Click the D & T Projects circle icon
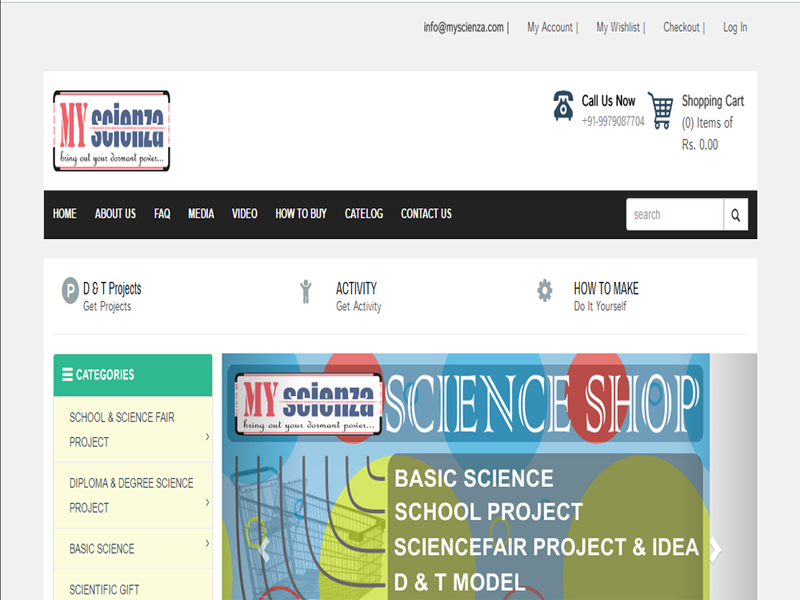Screen dimensions: 800x600 (x=70, y=291)
